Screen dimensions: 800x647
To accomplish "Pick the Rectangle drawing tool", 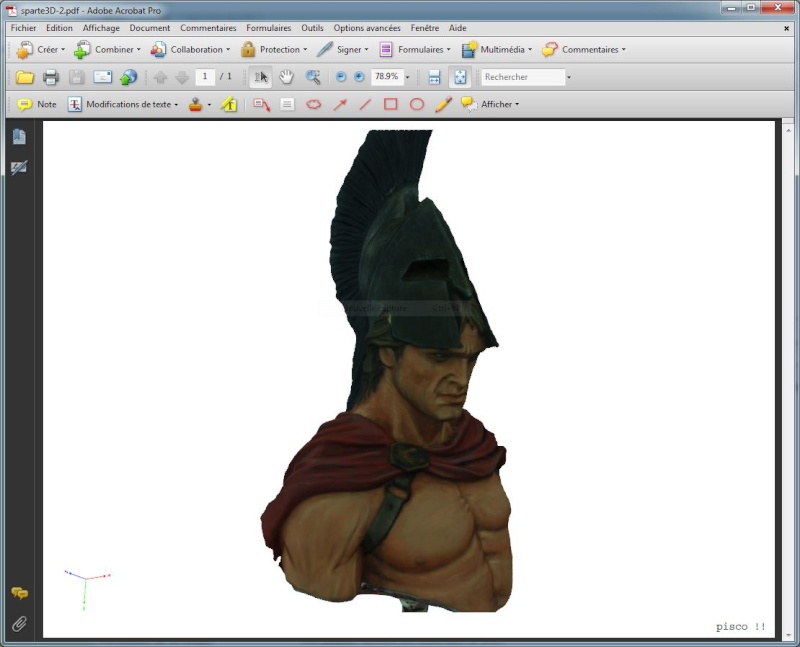I will click(x=391, y=104).
